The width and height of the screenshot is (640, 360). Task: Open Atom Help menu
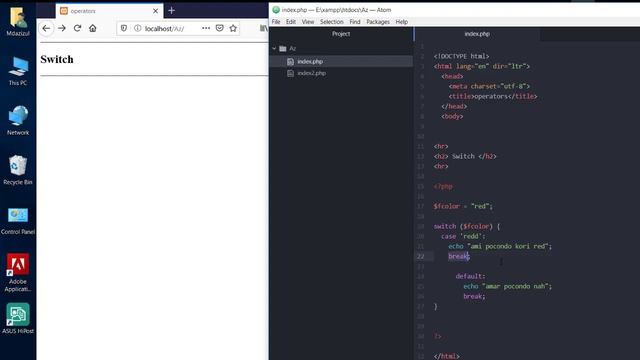coord(402,22)
